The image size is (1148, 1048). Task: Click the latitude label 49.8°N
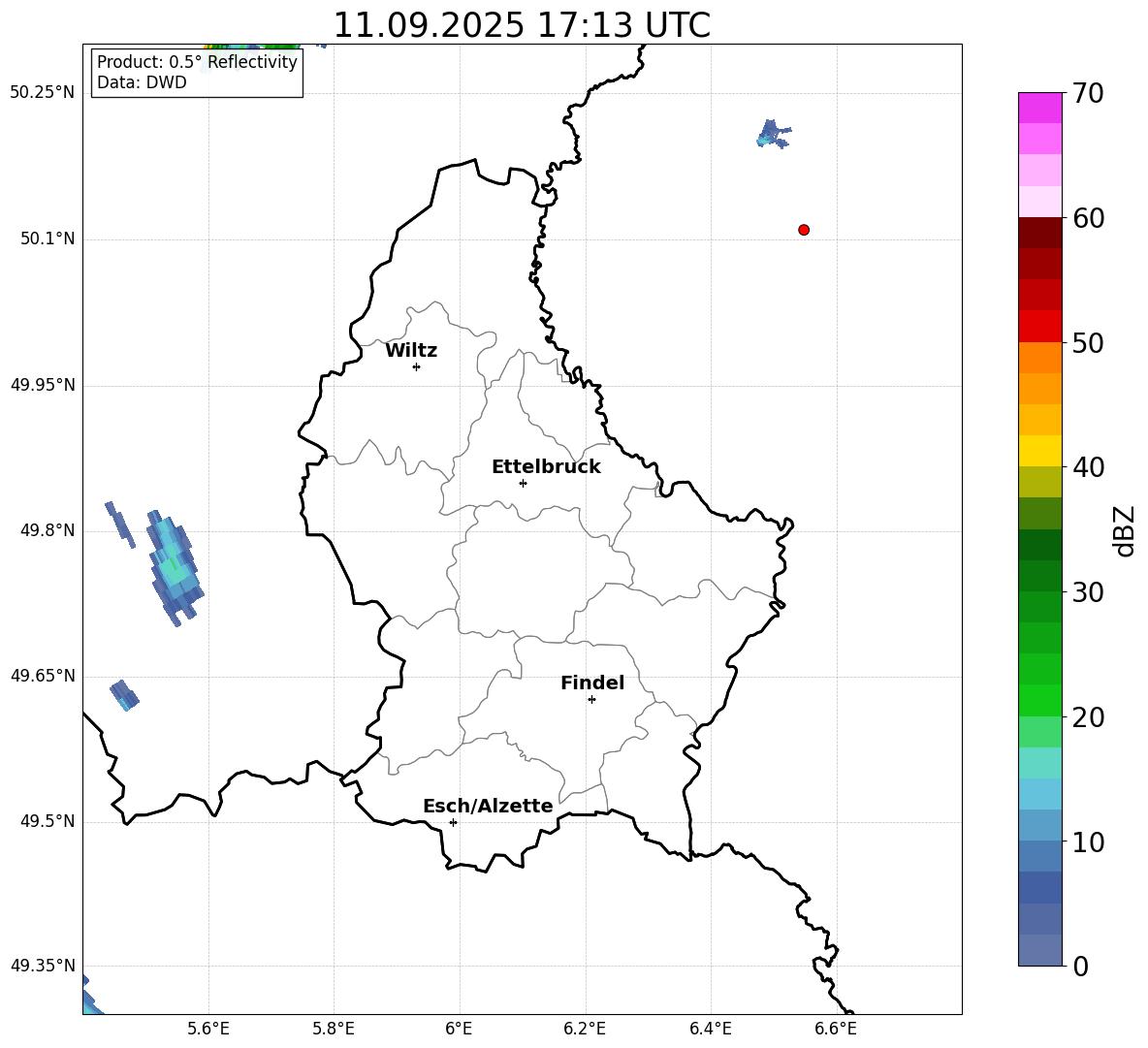48,530
